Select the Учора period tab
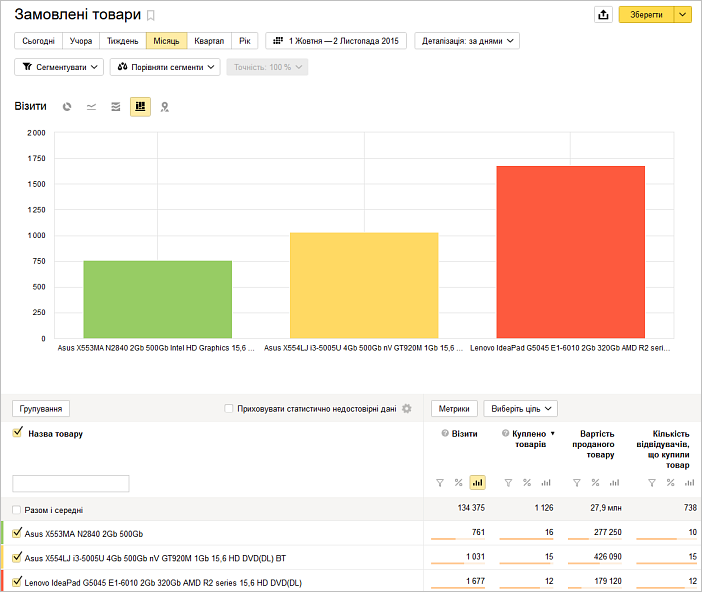This screenshot has width=702, height=592. point(81,41)
